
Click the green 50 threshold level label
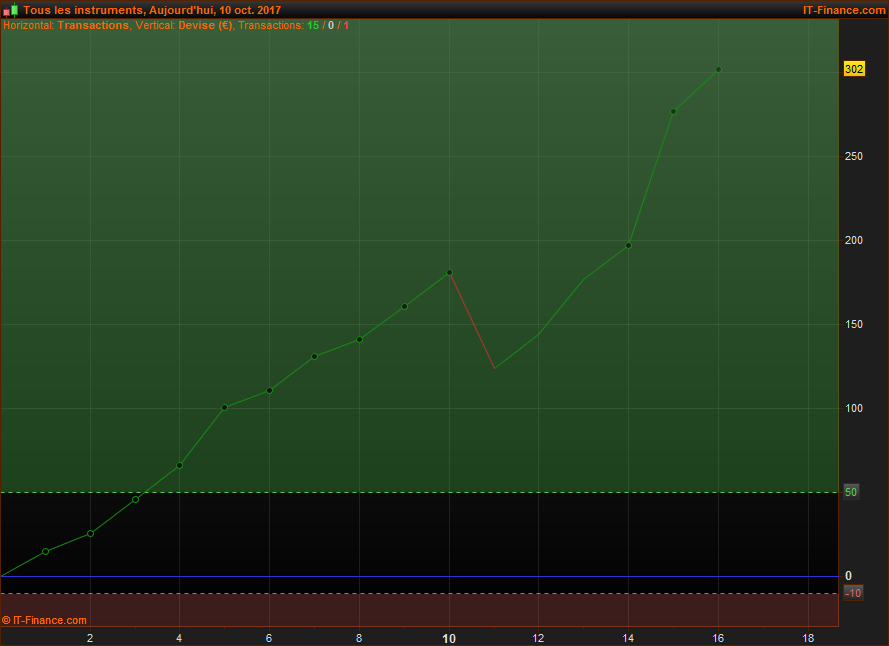(851, 492)
